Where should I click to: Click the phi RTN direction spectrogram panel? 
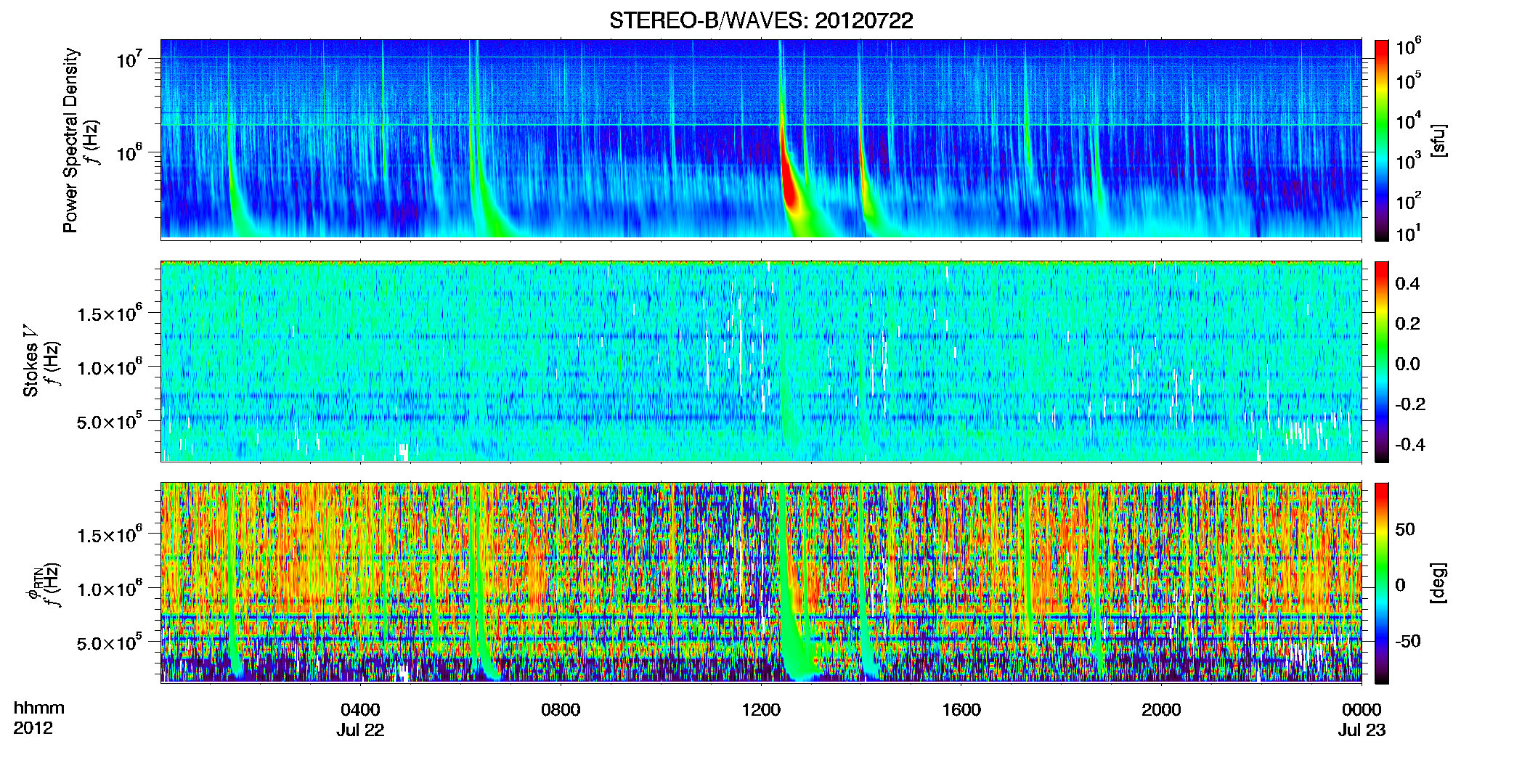tap(761, 582)
